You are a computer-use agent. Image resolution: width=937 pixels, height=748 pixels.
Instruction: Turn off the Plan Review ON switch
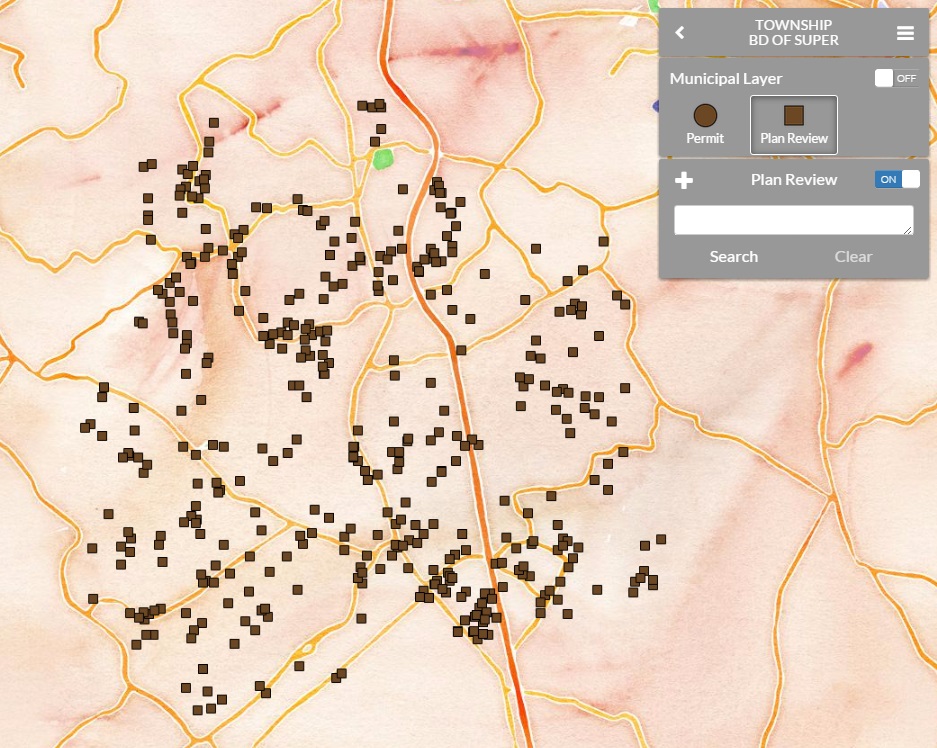[897, 179]
